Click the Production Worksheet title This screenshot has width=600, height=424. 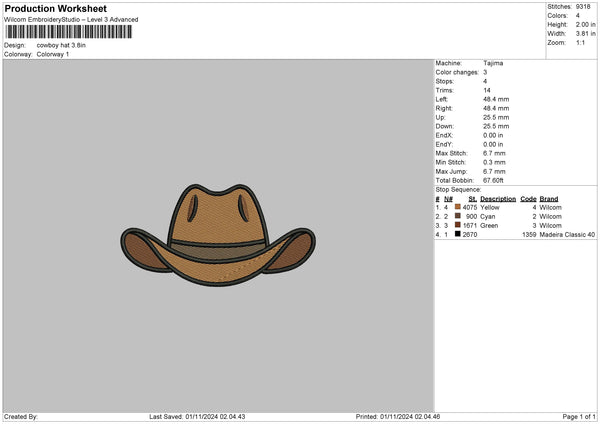click(x=54, y=9)
